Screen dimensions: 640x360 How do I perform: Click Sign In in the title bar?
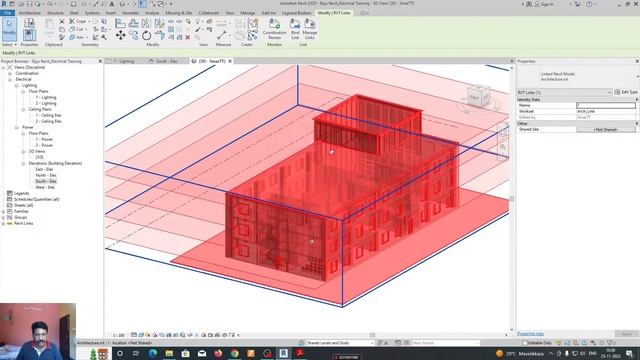546,4
